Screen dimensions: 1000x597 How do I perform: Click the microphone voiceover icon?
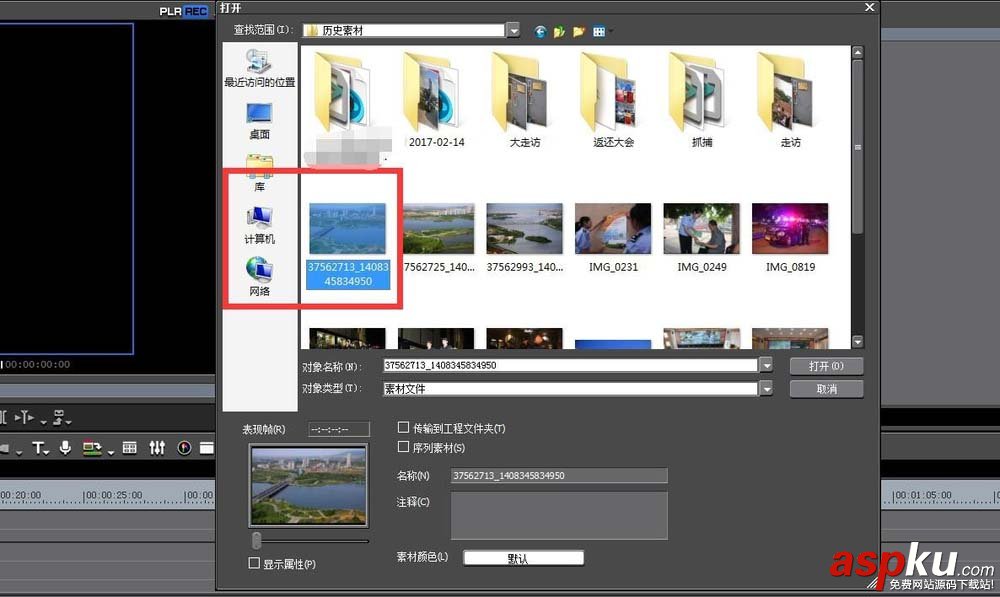tap(65, 448)
